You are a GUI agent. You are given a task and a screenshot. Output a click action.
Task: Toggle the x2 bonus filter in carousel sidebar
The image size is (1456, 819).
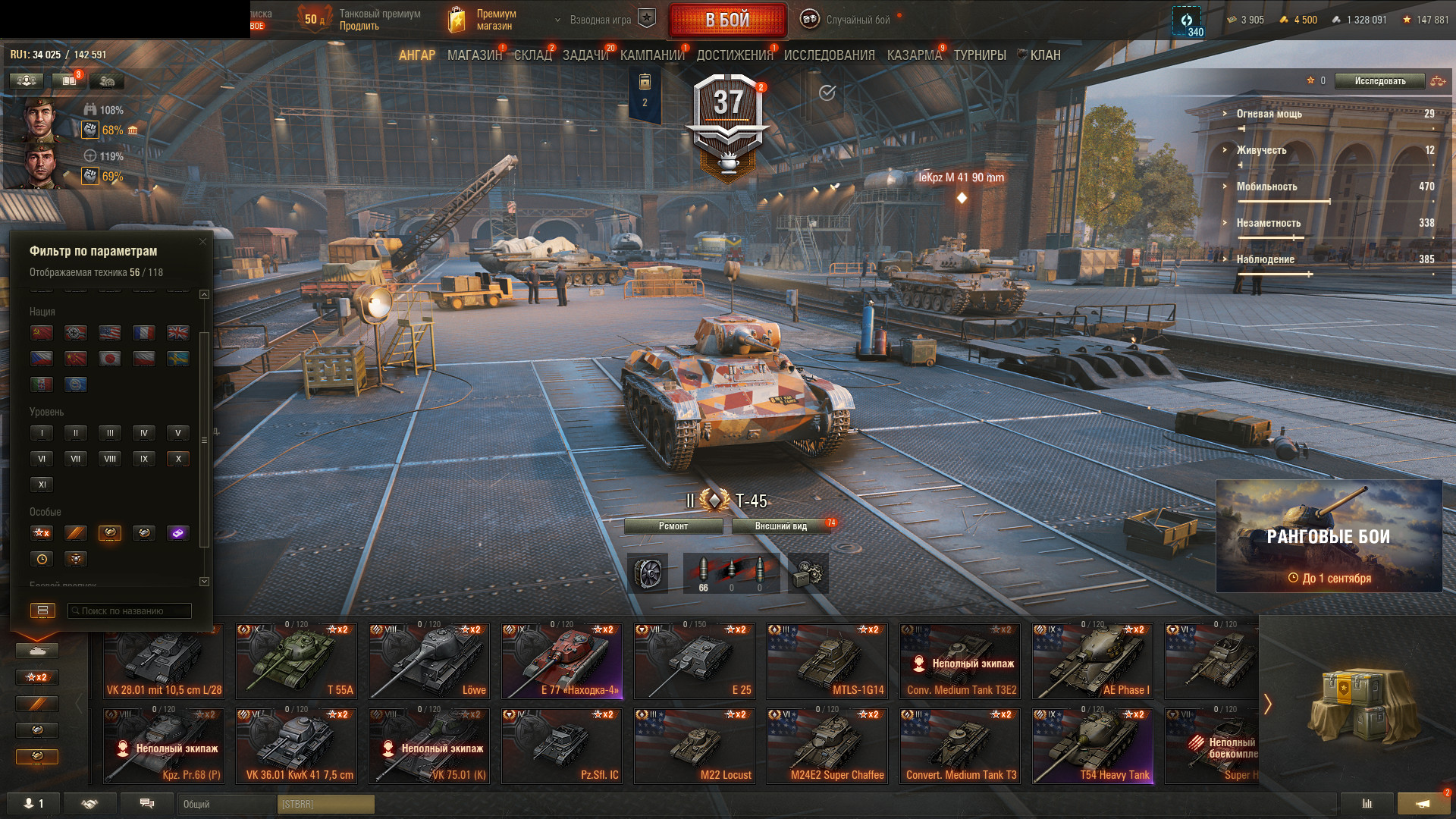[37, 677]
